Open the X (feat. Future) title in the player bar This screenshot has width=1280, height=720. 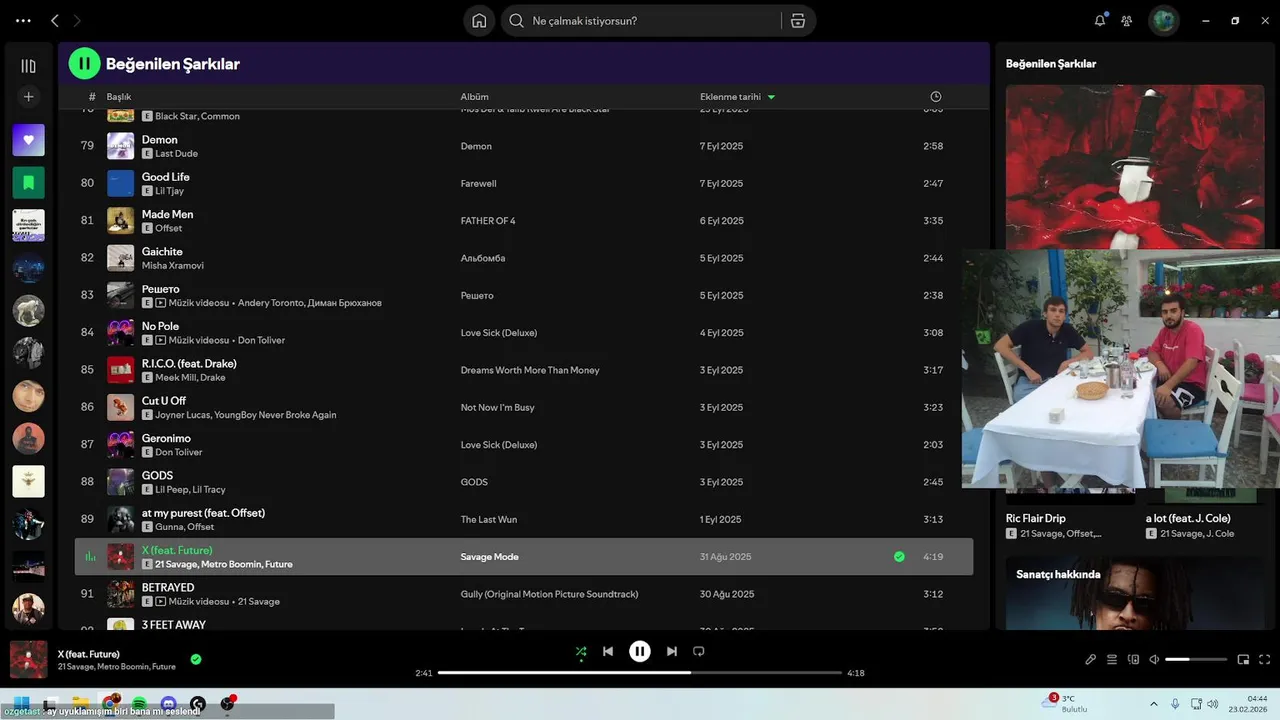click(89, 654)
